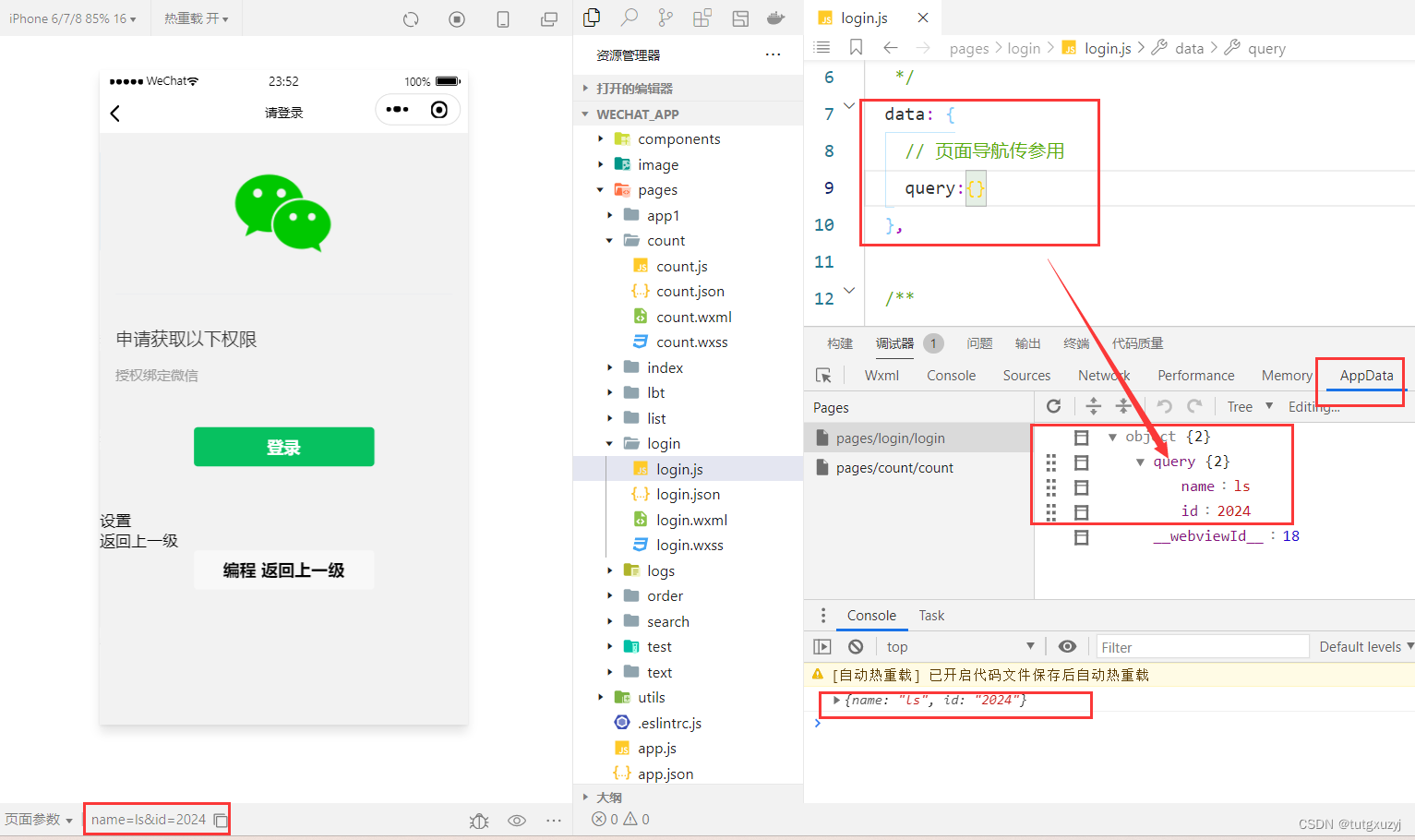Switch to the Wxml tab

click(881, 376)
